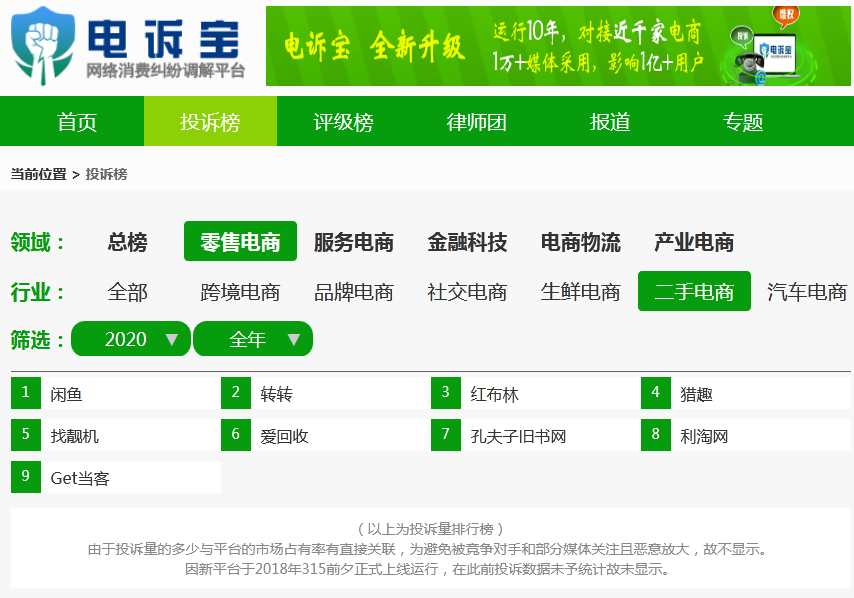This screenshot has height=598, width=854.
Task: Choose the 服务电商 domain filter
Action: tap(353, 242)
